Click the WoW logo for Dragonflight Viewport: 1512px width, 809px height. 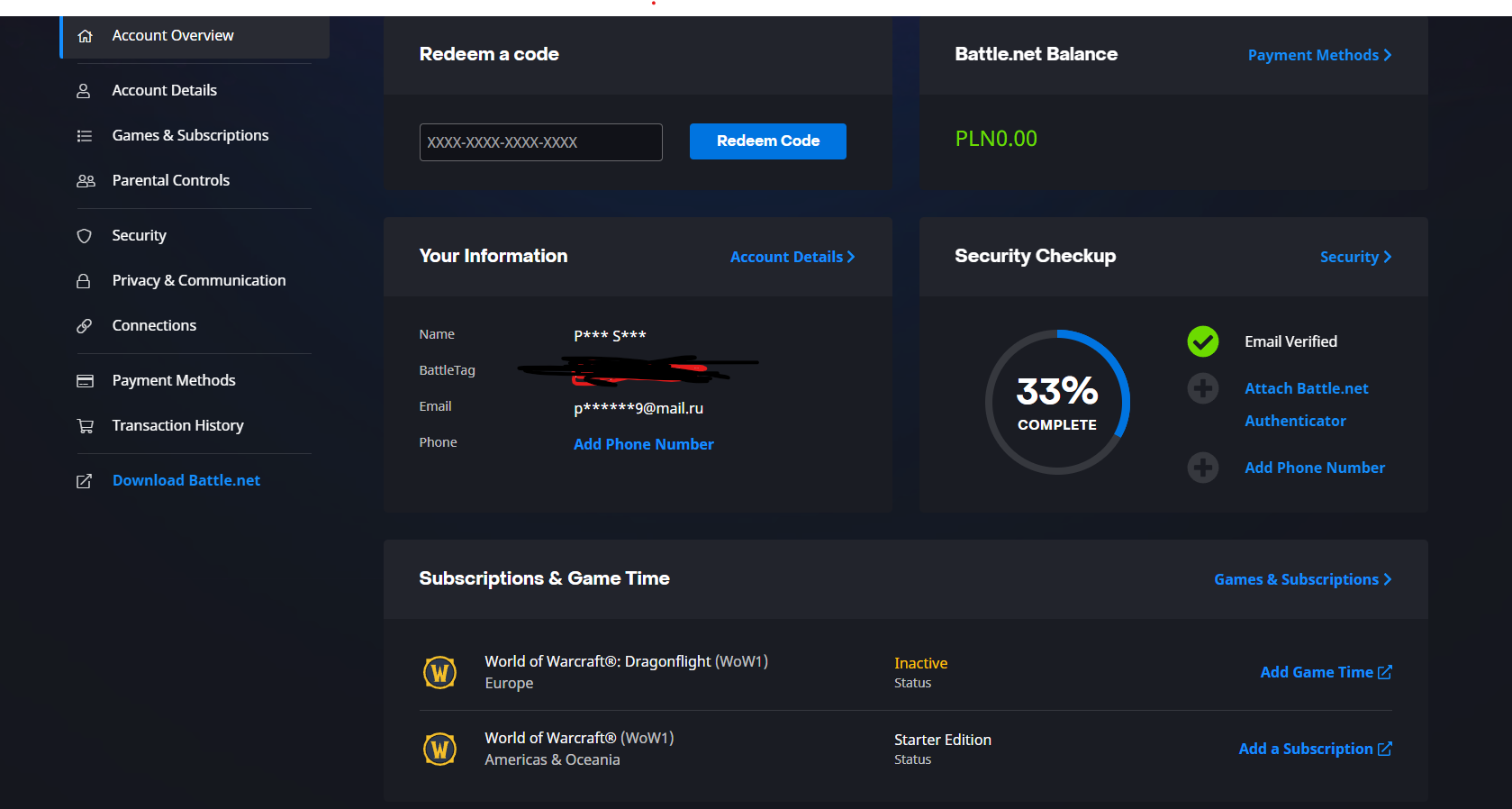pos(440,672)
